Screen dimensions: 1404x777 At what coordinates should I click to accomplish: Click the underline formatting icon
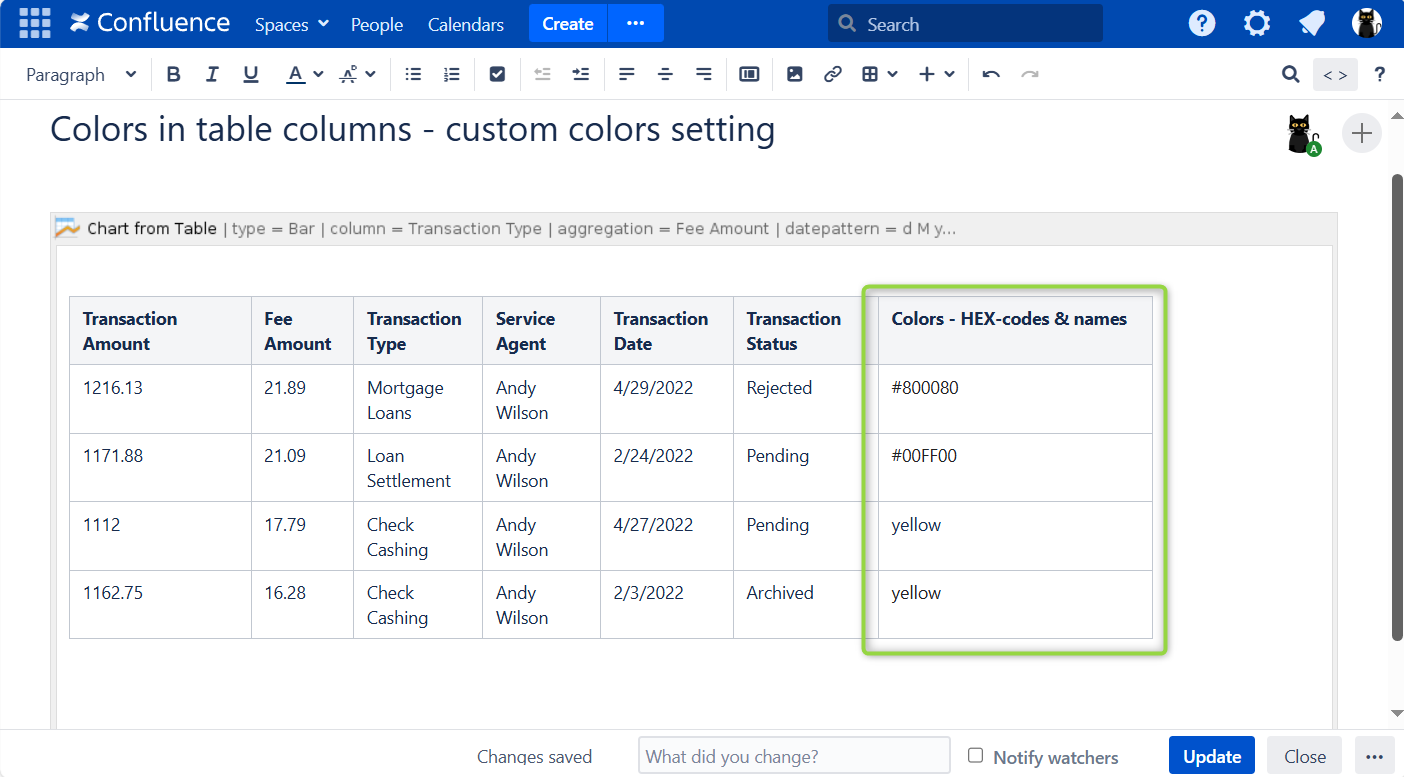(251, 74)
